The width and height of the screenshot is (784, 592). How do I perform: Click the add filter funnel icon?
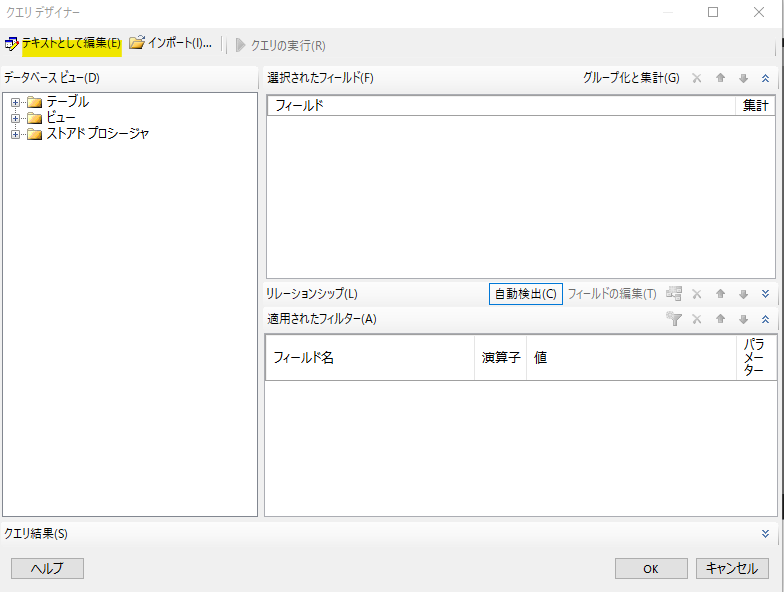[x=674, y=319]
